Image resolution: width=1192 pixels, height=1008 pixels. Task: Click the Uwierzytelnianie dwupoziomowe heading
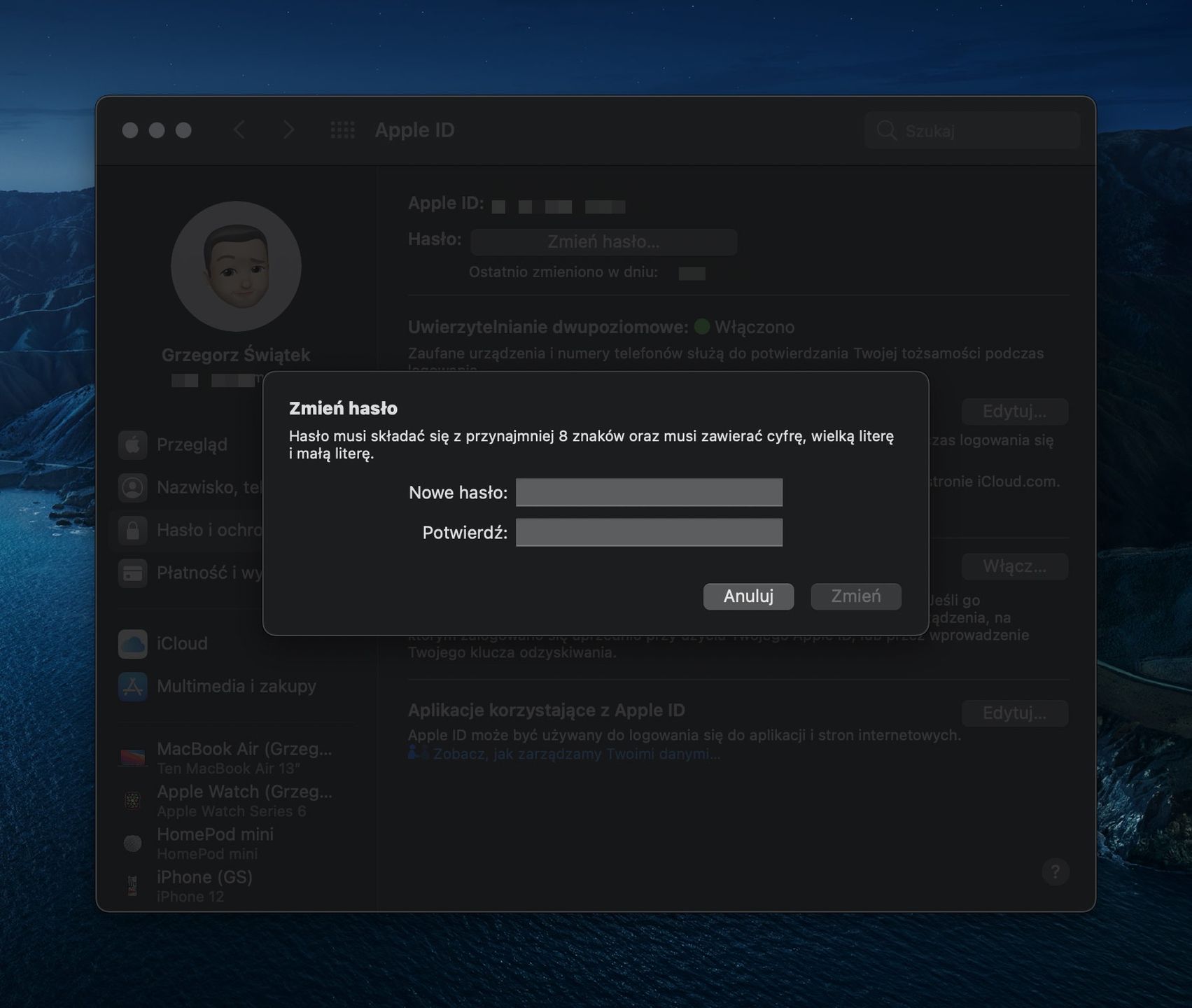[548, 327]
